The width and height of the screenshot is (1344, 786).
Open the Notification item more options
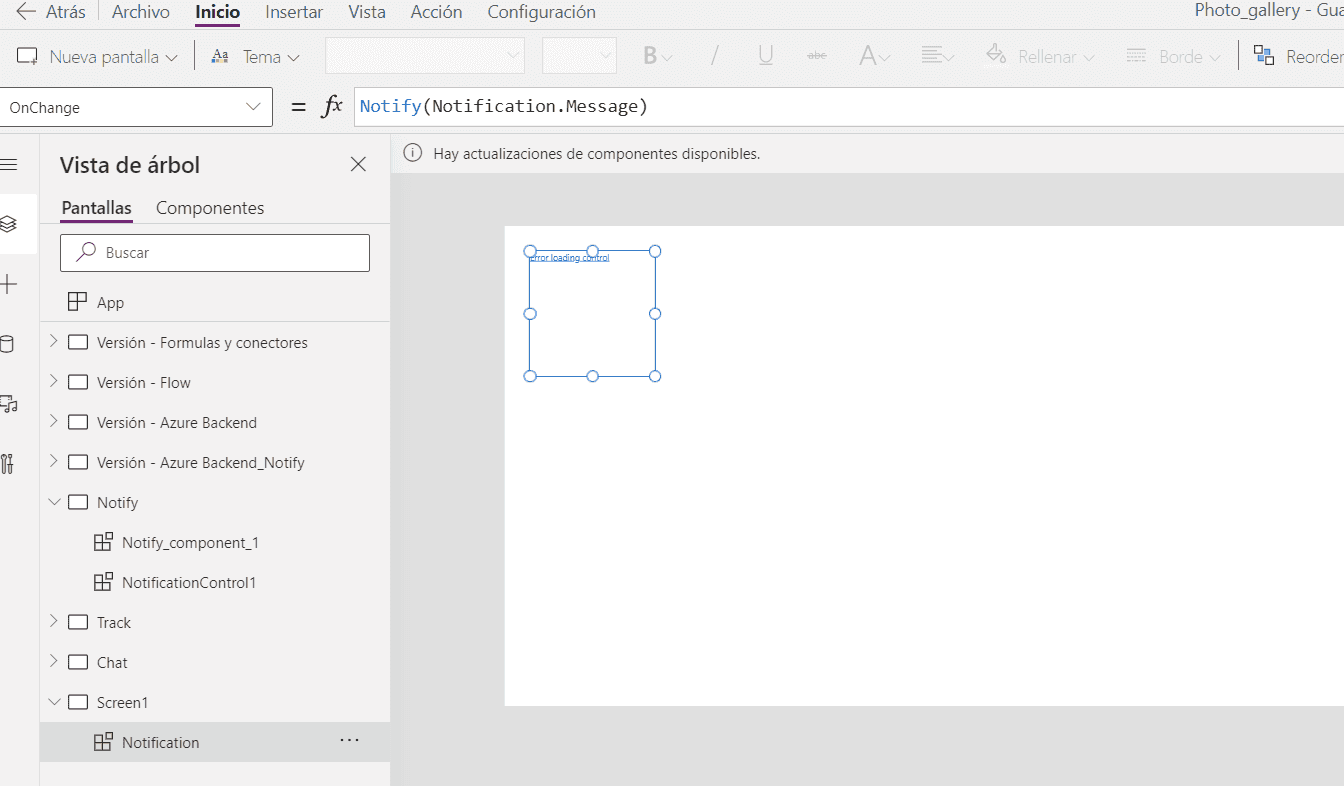pos(349,741)
